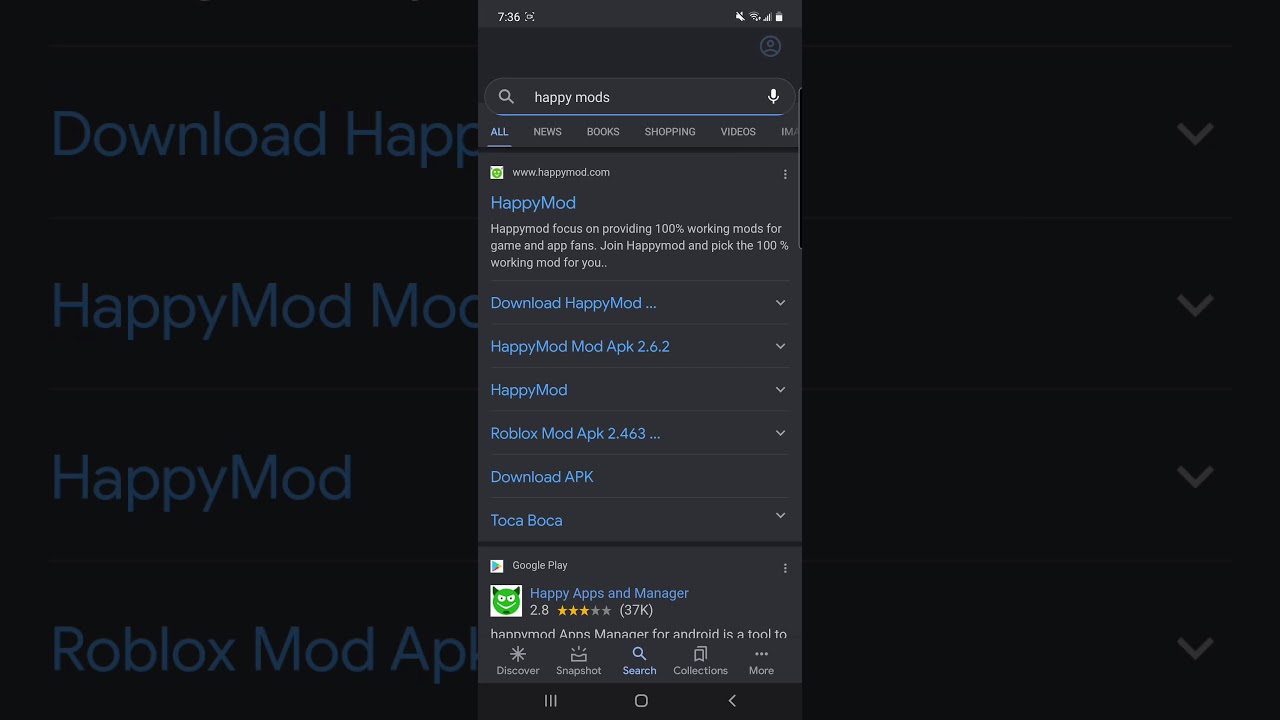
Task: Open the Toca Boca link
Action: (x=526, y=520)
